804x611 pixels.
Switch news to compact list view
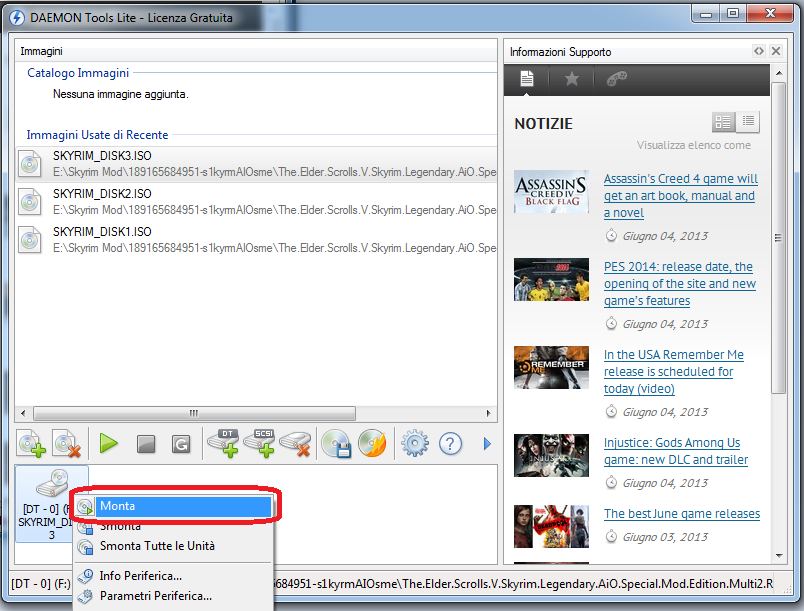pyautogui.click(x=748, y=122)
